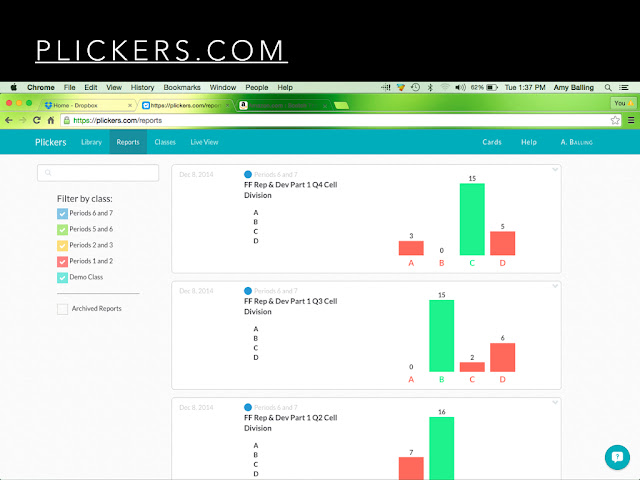Open the History menu
This screenshot has width=640, height=480.
click(x=142, y=87)
